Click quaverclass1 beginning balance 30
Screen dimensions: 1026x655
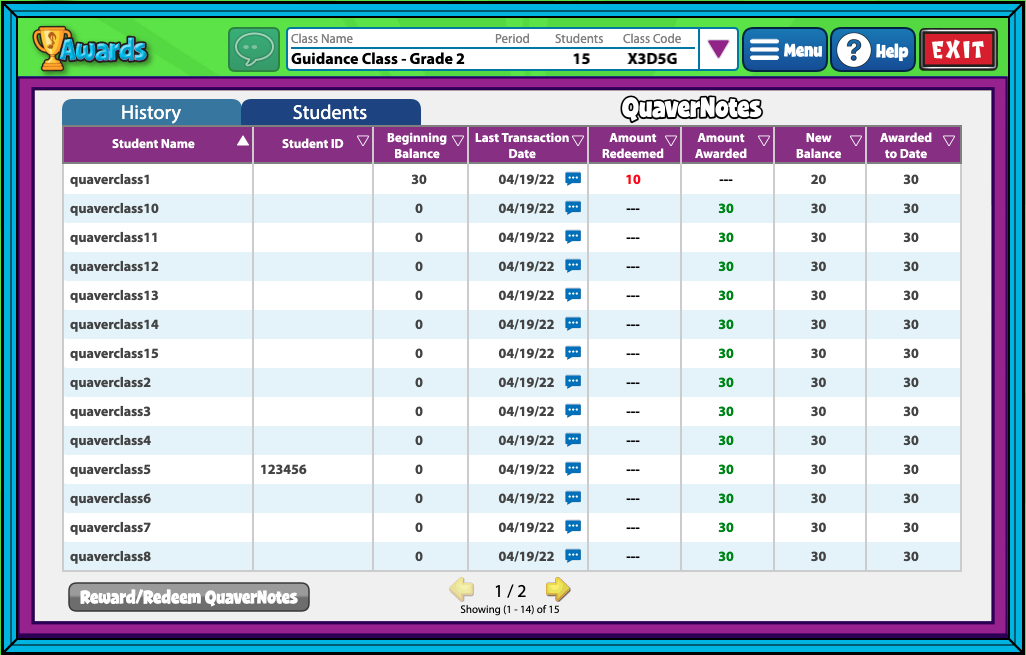click(x=419, y=179)
